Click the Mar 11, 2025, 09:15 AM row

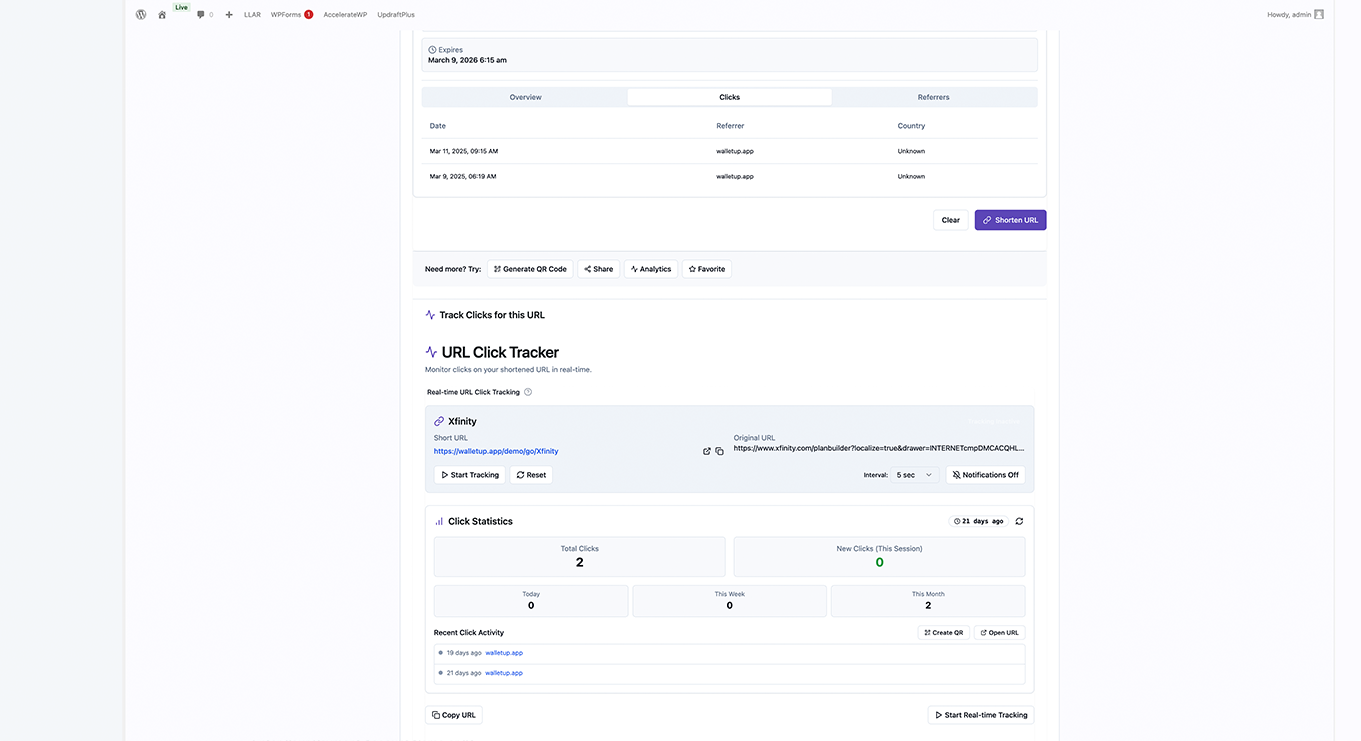point(729,151)
